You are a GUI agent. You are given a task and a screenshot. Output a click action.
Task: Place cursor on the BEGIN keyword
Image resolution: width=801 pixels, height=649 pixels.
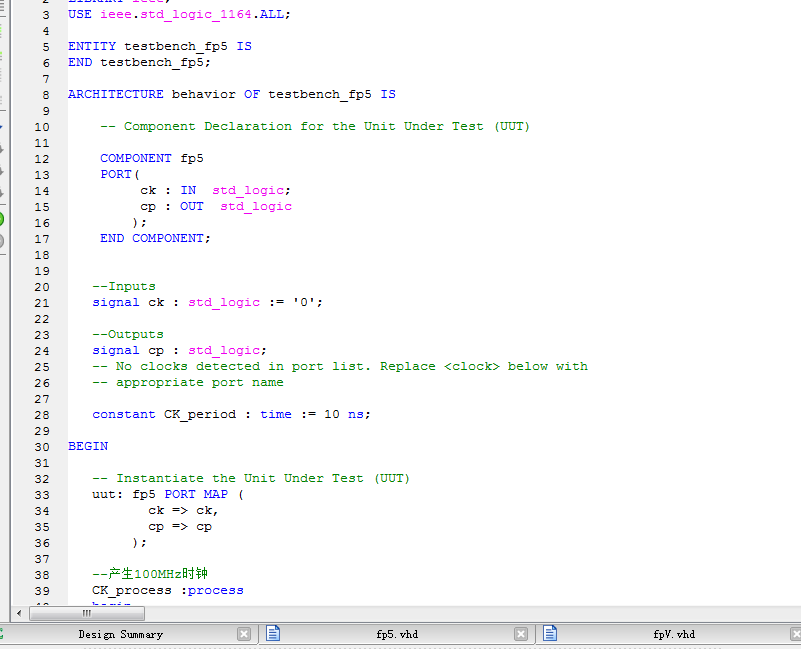pos(88,446)
